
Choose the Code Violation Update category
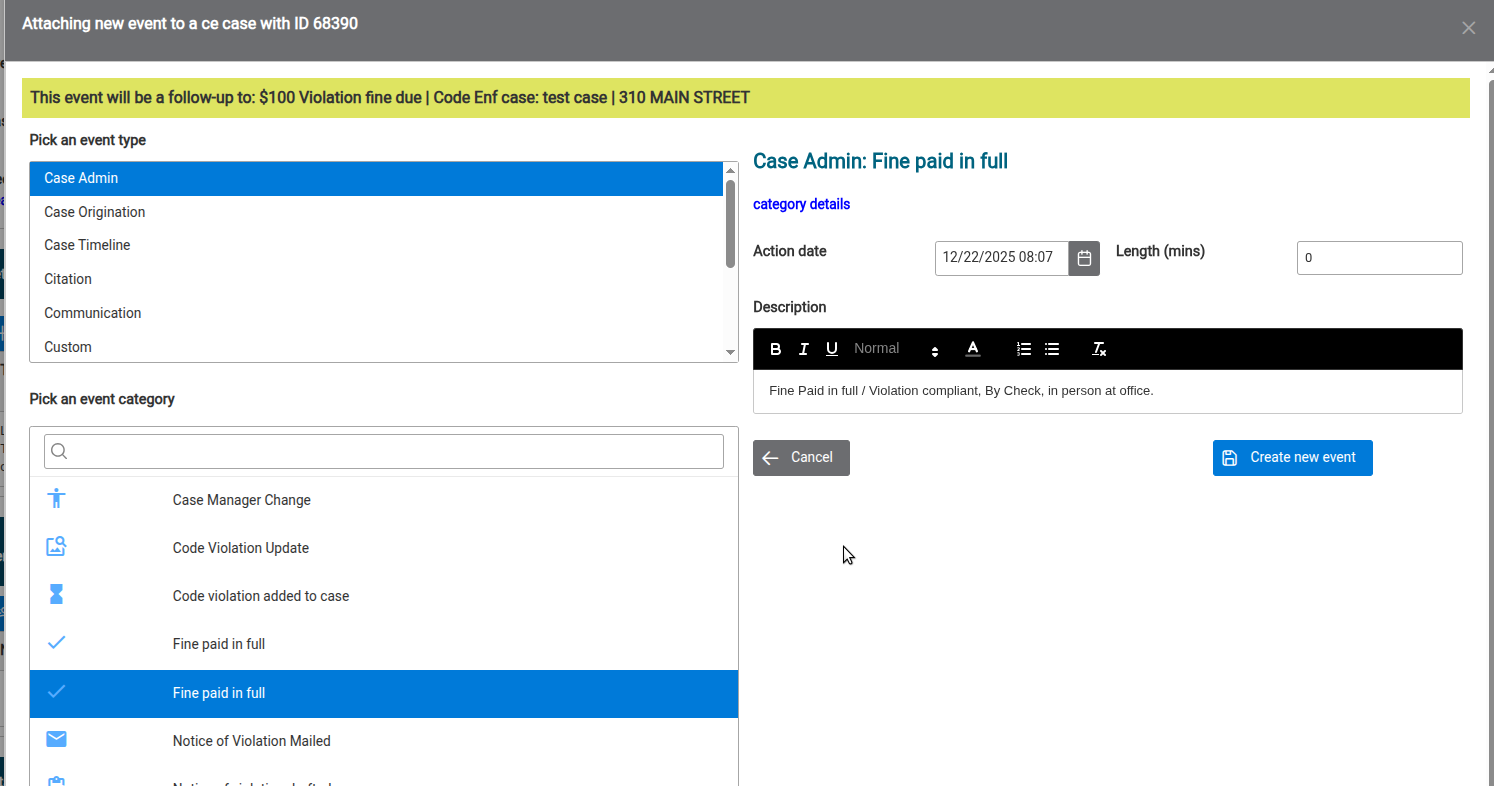coord(384,548)
